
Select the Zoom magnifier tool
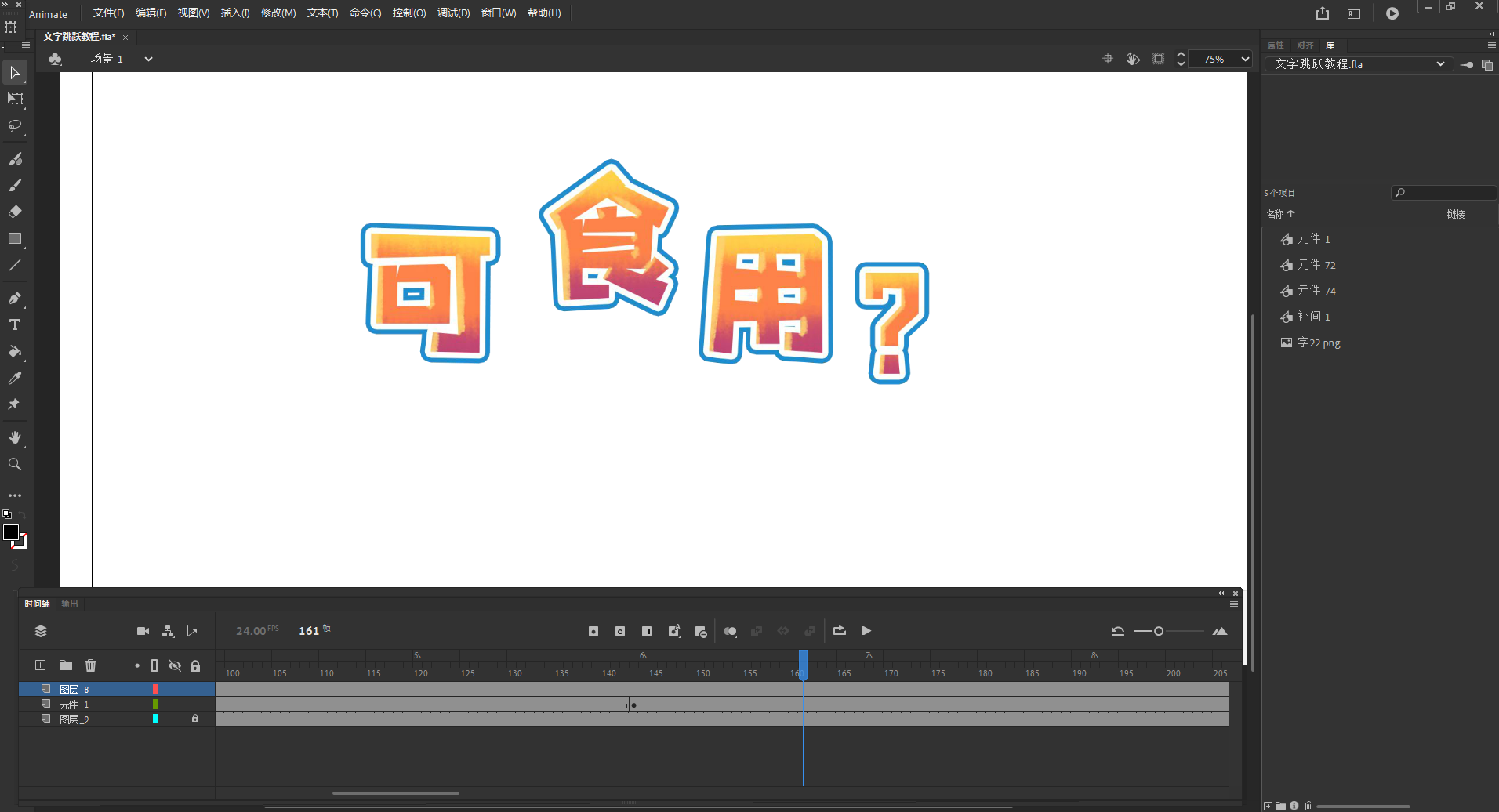coord(15,464)
